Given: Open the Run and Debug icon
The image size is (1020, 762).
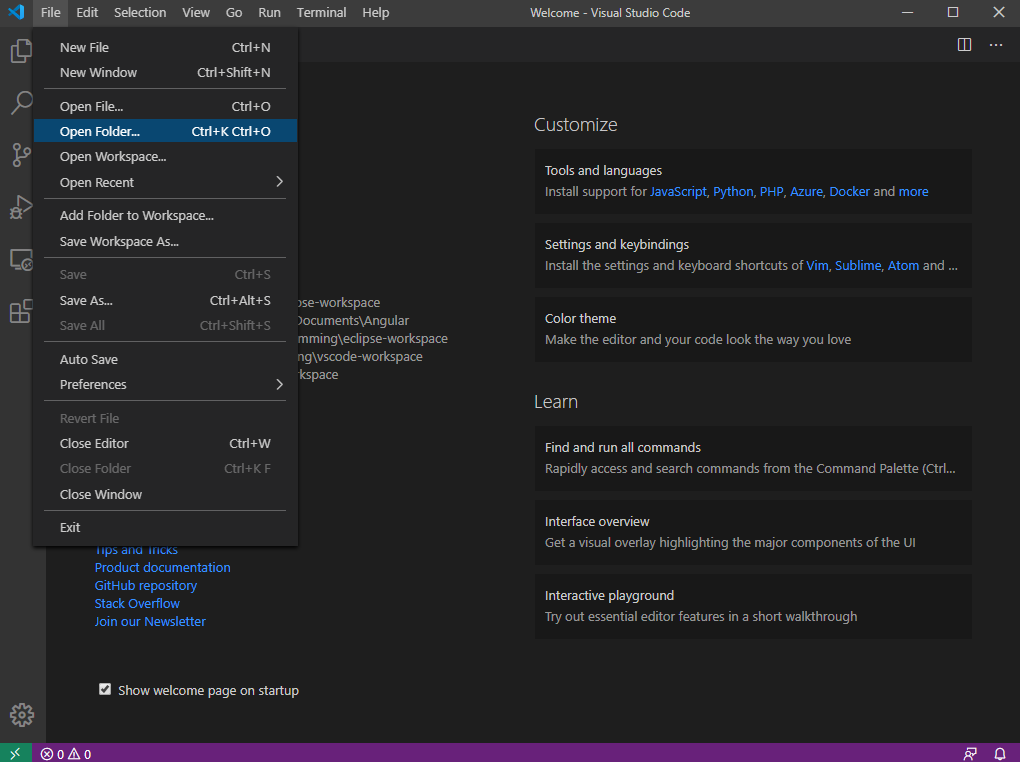Looking at the screenshot, I should pos(21,207).
